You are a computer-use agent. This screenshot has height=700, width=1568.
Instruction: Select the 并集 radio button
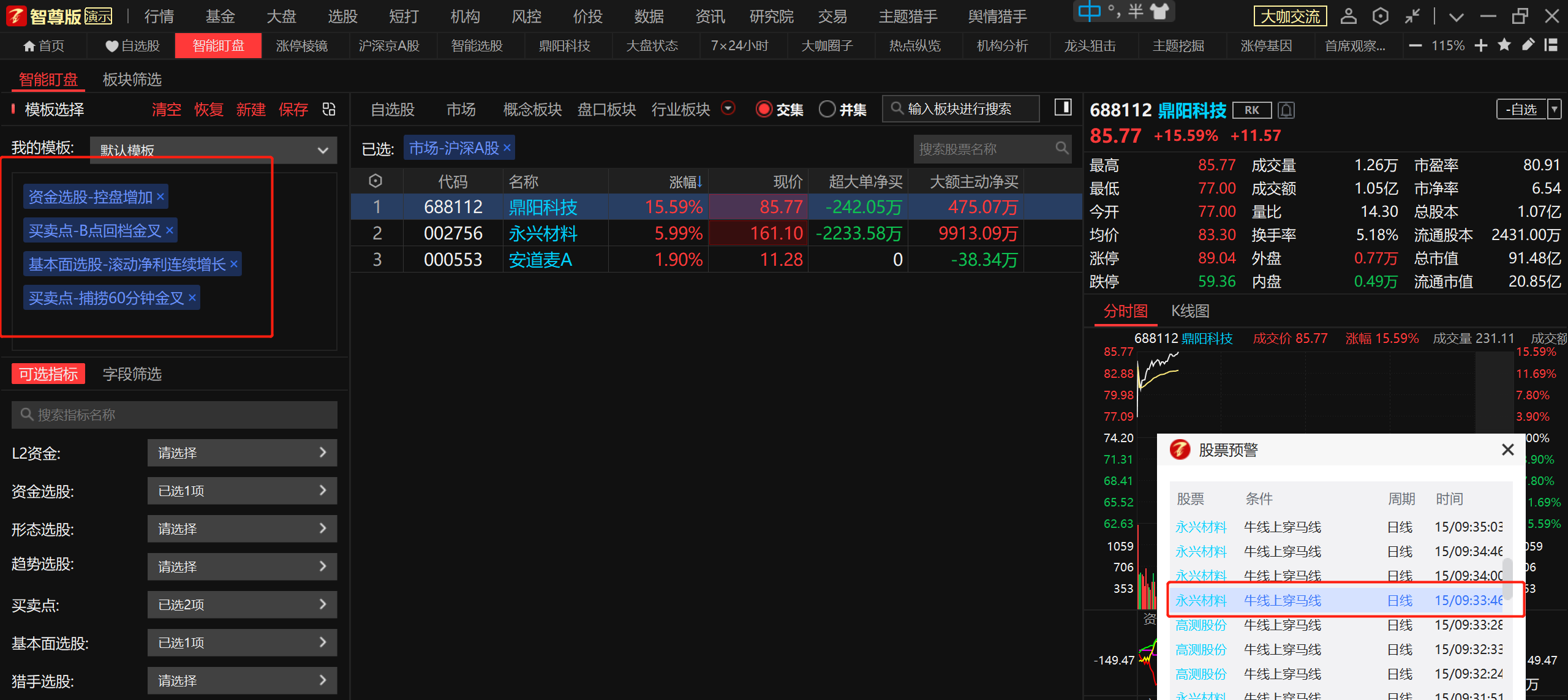827,109
